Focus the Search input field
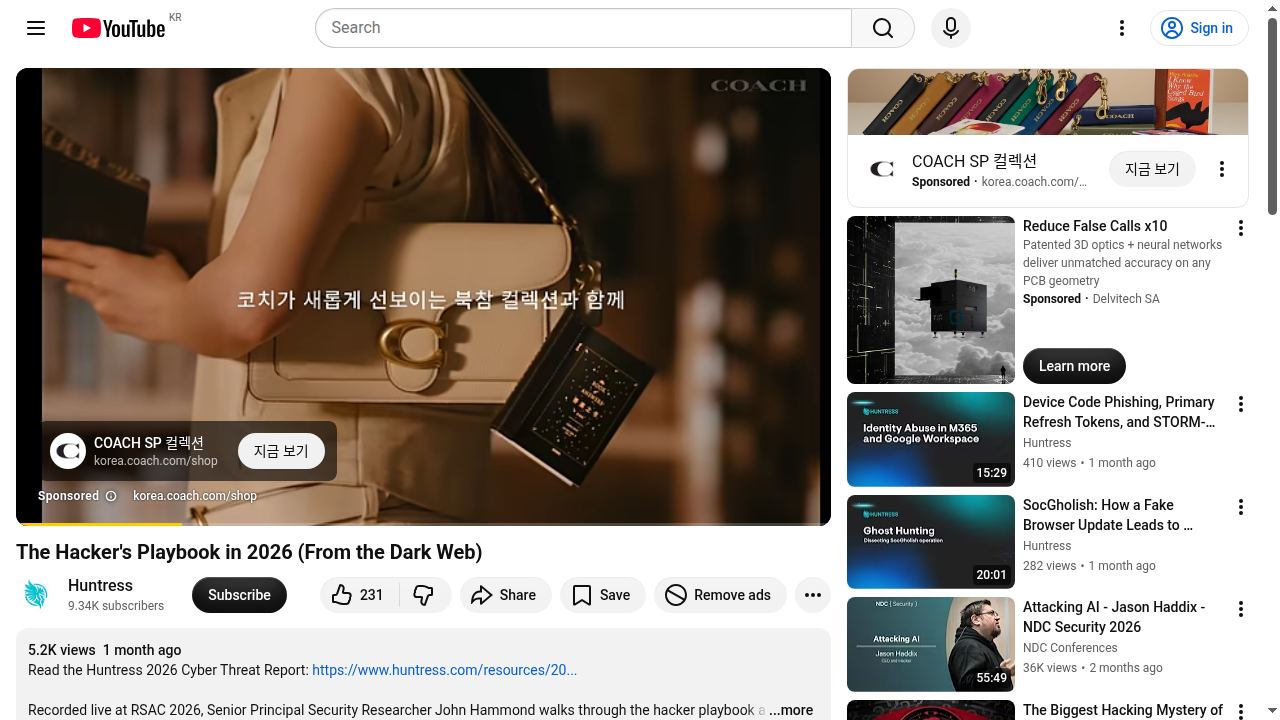Screen dimensions: 1280x720 click(x=584, y=28)
